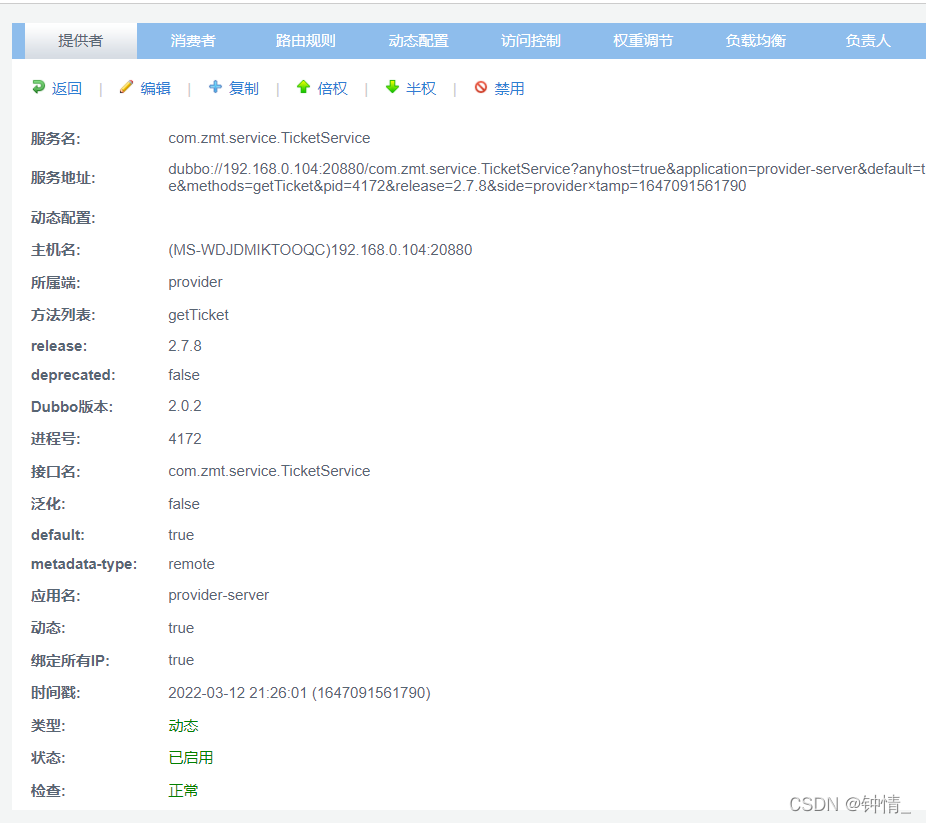Click the 已启用 status link
Viewport: 926px width, 823px height.
[x=190, y=758]
